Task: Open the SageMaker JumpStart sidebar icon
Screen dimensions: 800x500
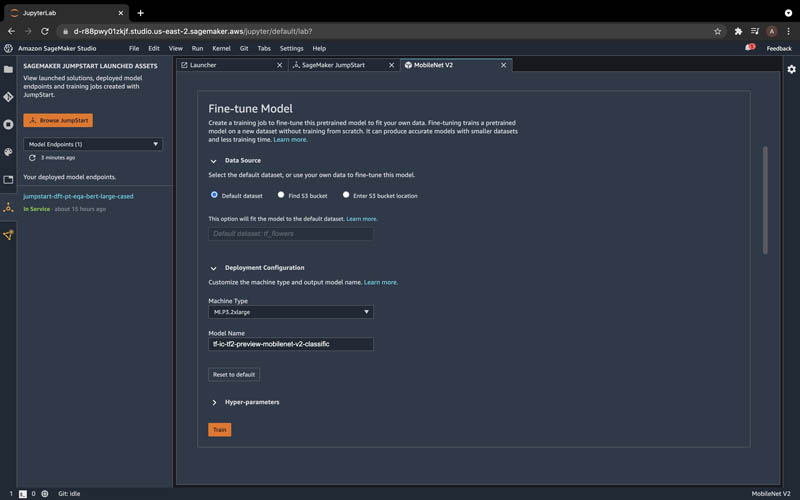Action: [8, 207]
